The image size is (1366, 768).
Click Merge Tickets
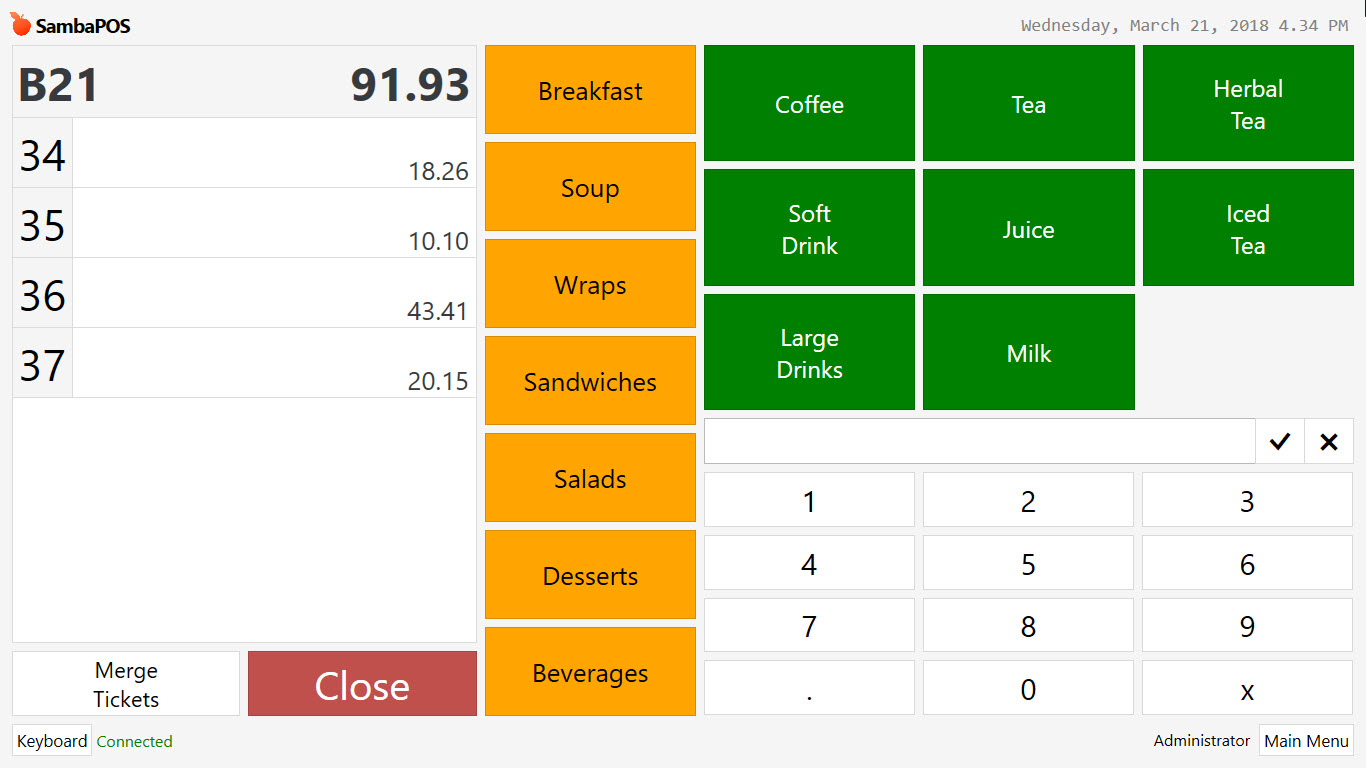124,683
